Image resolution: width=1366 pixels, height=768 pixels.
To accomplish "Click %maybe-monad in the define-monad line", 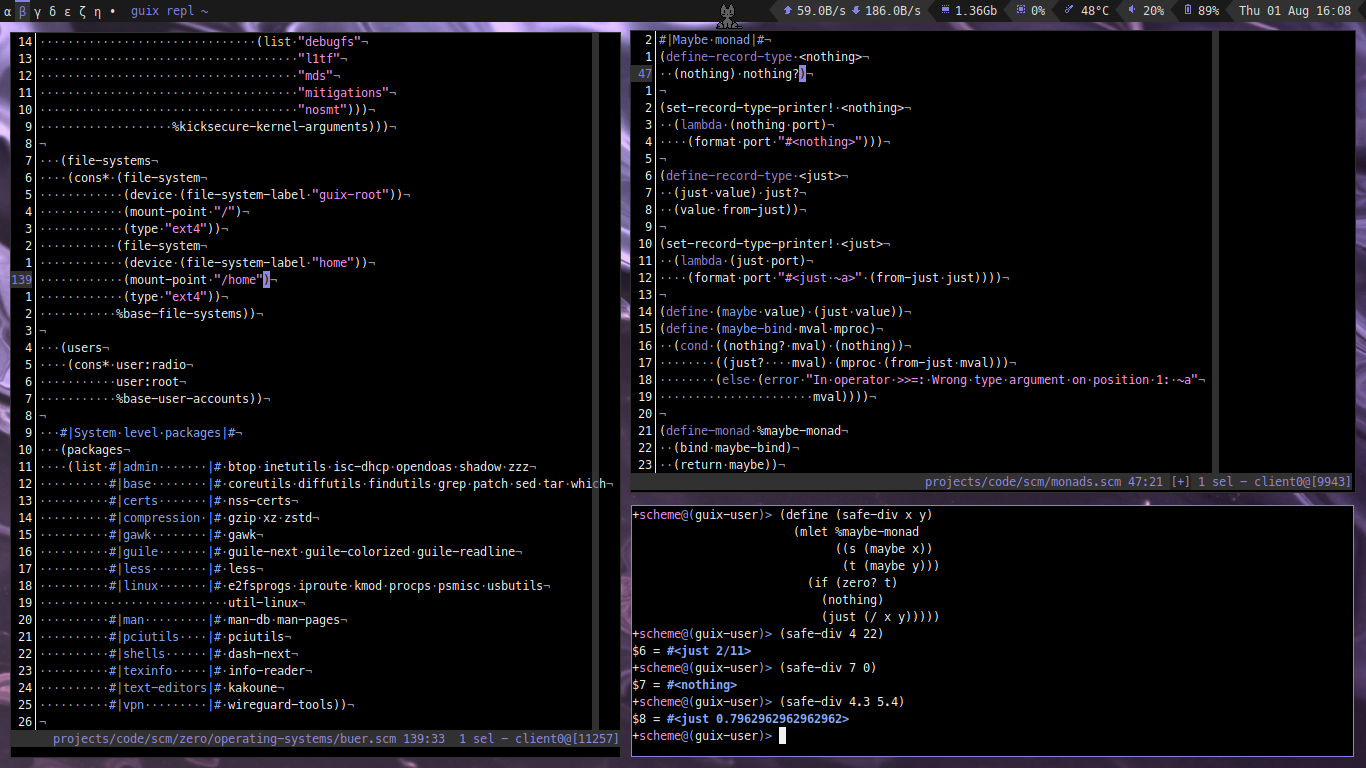I will pos(800,430).
